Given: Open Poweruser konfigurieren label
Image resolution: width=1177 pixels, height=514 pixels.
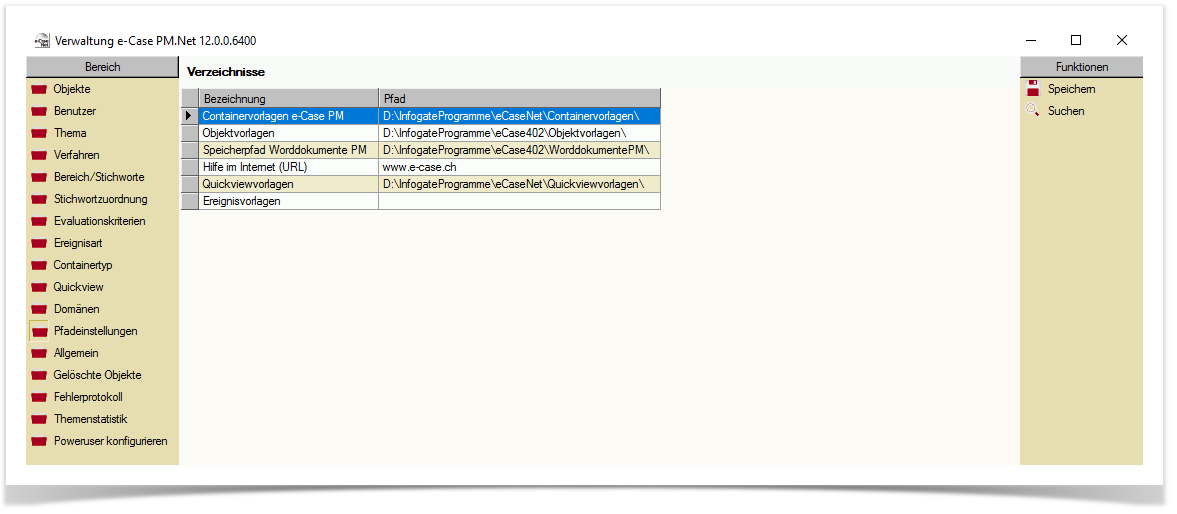Looking at the screenshot, I should tap(110, 441).
